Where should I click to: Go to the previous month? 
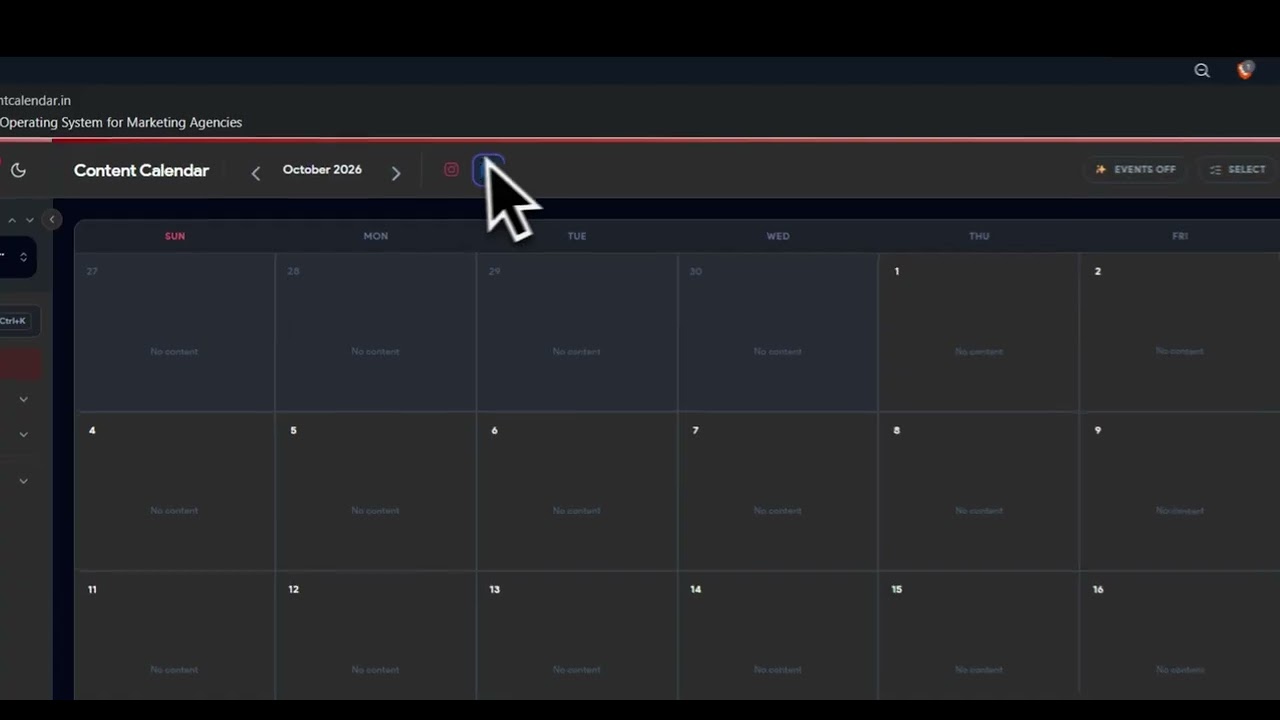point(256,173)
